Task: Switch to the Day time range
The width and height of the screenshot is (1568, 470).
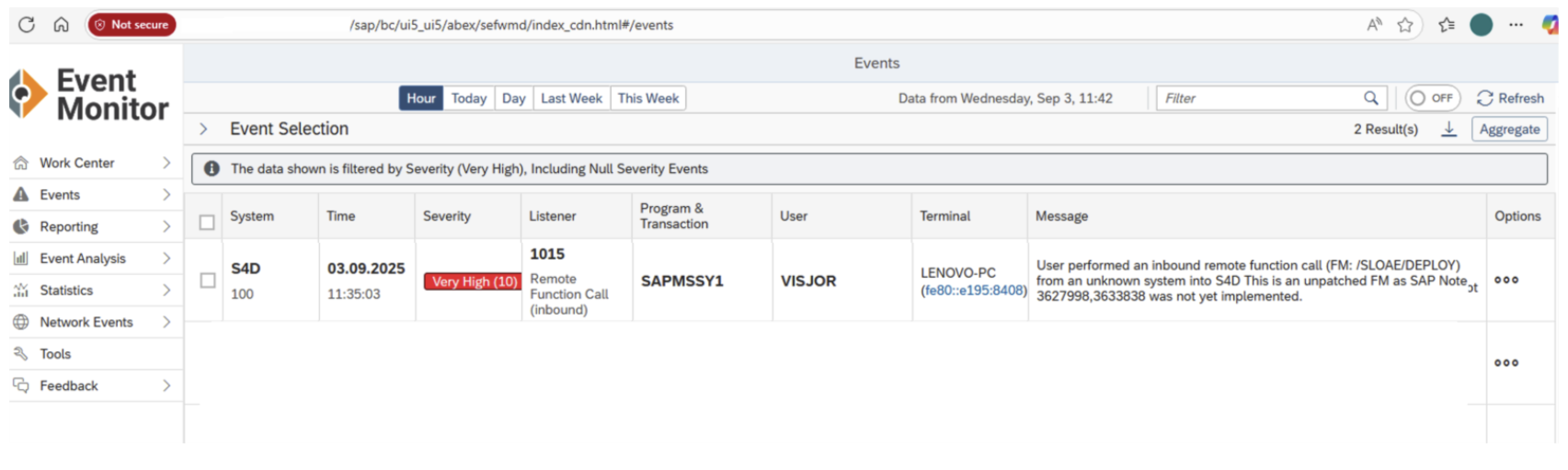Action: [514, 98]
